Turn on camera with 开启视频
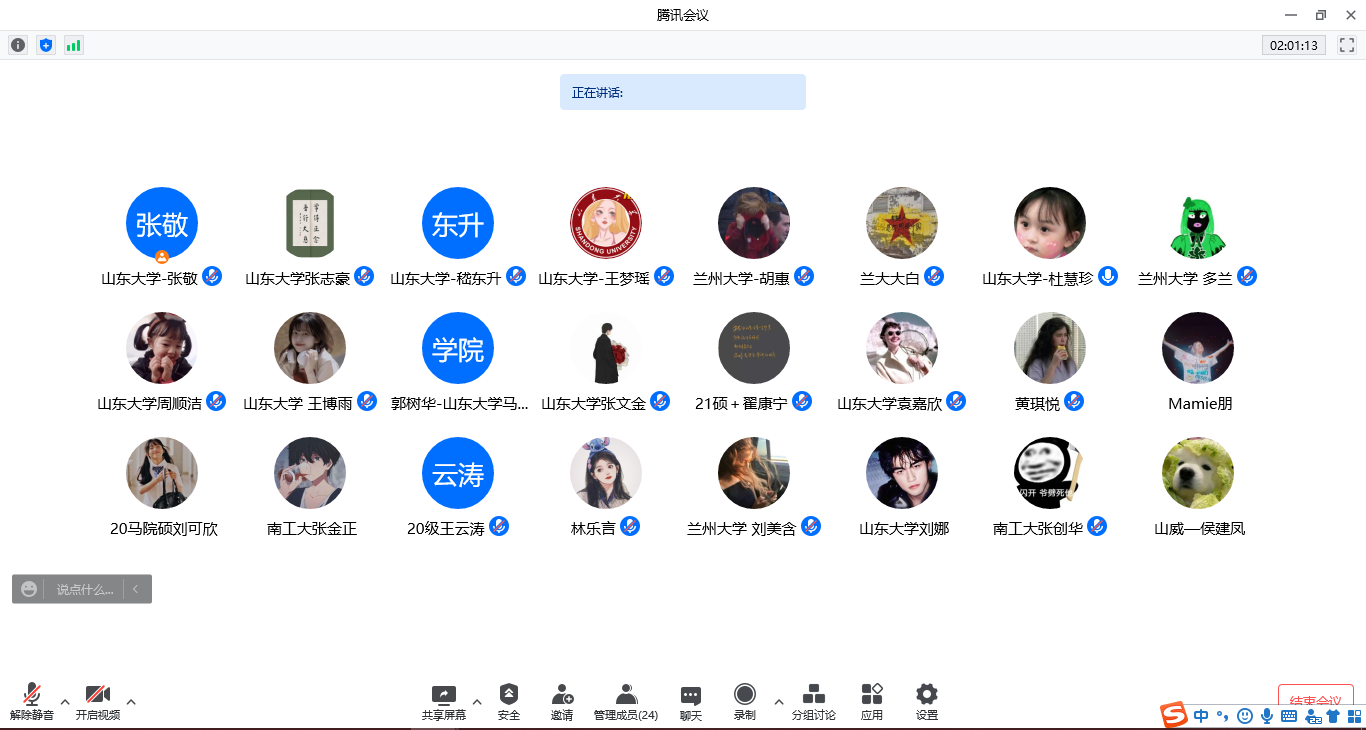This screenshot has width=1366, height=730. [98, 701]
